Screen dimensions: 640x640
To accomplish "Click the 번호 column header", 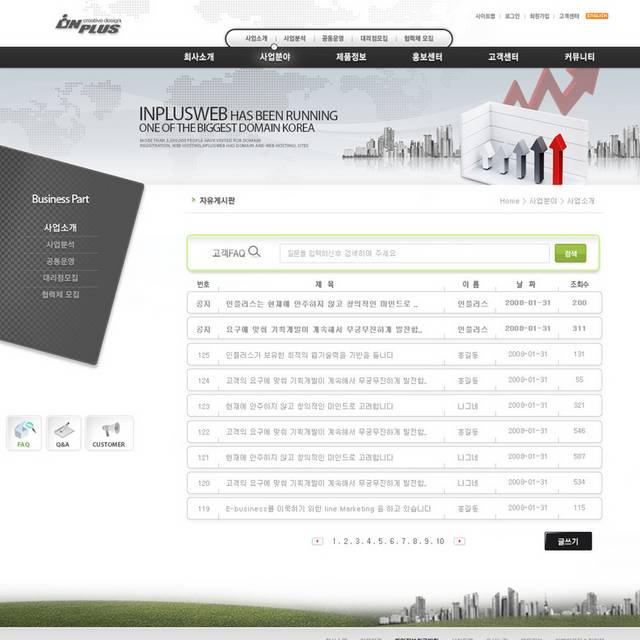I will 203,284.
